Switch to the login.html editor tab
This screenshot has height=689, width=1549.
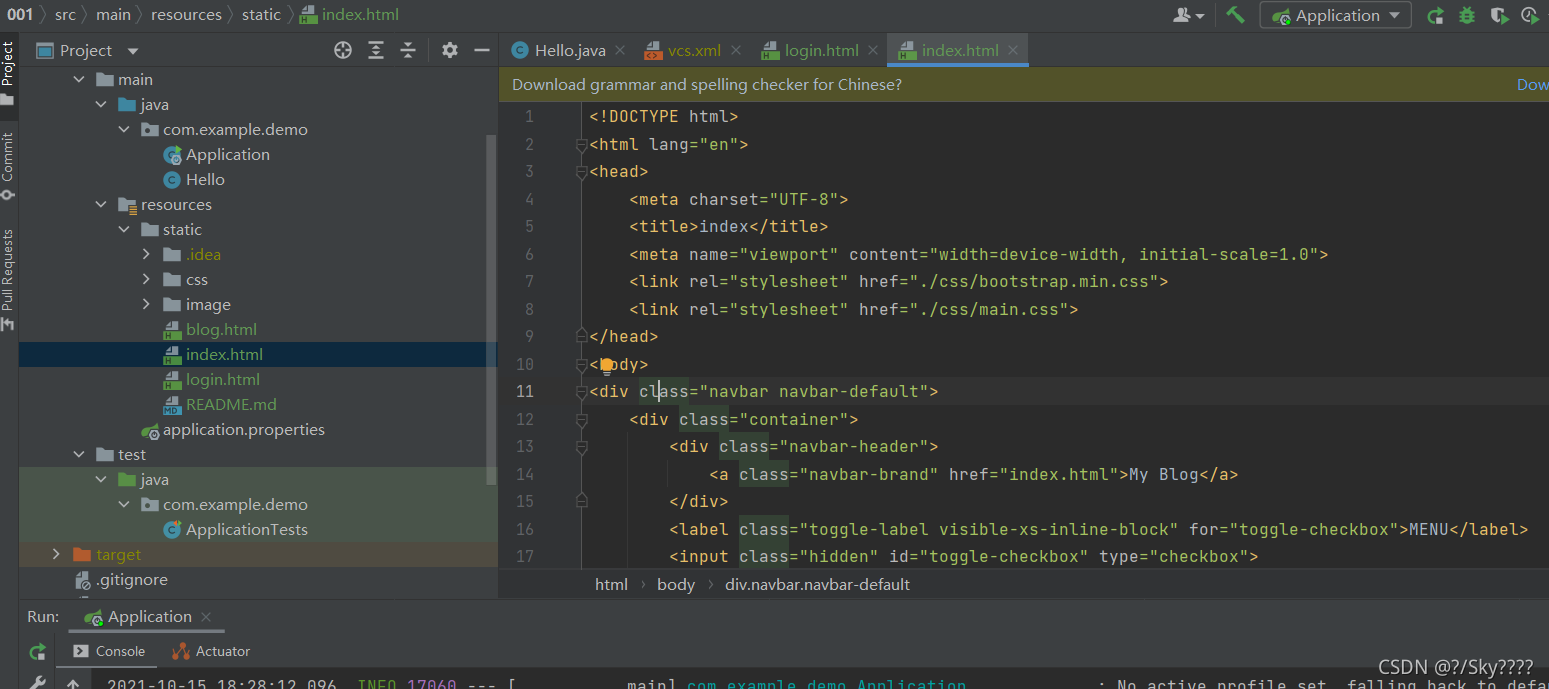click(x=821, y=50)
